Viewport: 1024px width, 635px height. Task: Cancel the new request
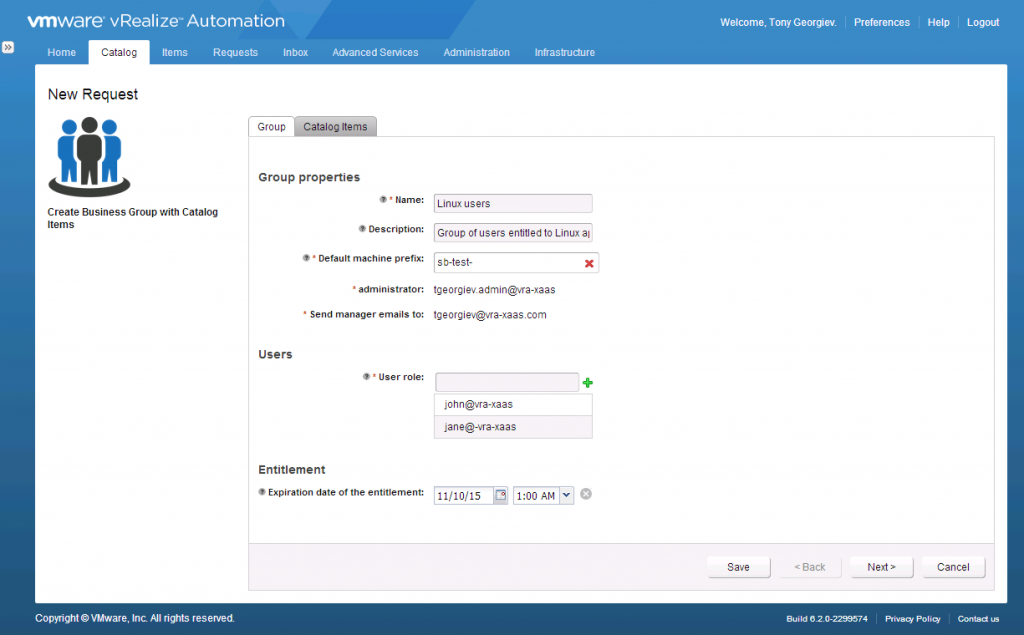953,567
